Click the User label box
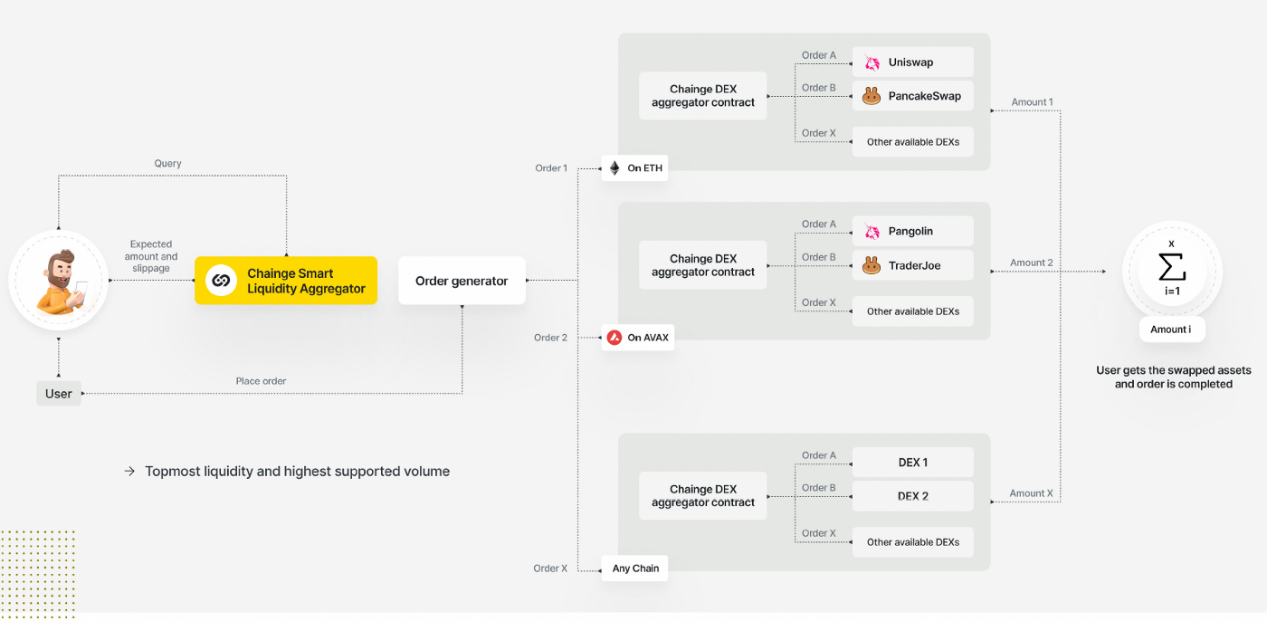1267x621 pixels. click(x=58, y=393)
